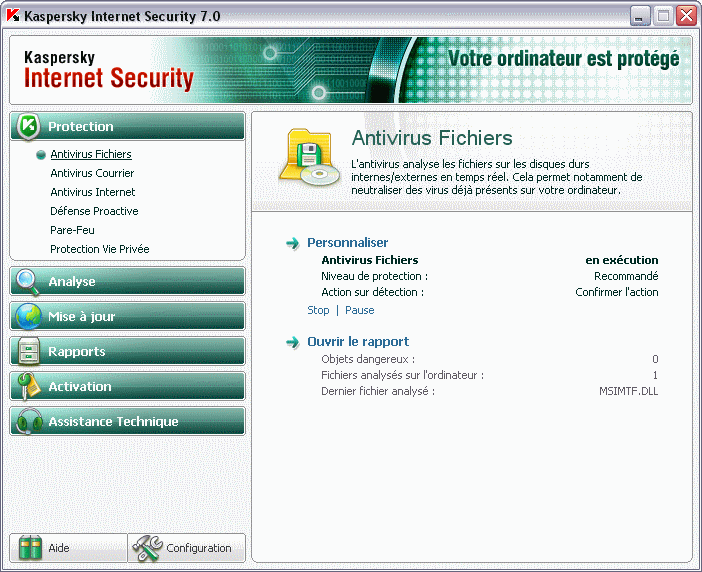Expand the Assistance Technique section
The image size is (702, 572).
coord(128,421)
